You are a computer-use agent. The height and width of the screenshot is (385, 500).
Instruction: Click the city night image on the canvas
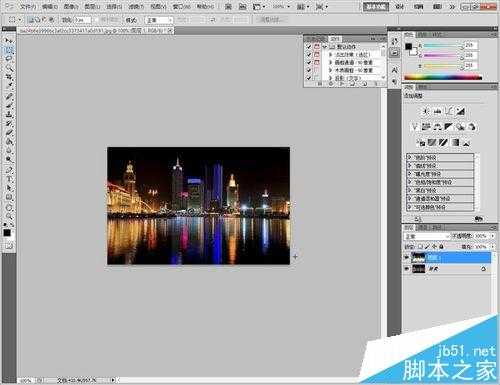coord(198,206)
